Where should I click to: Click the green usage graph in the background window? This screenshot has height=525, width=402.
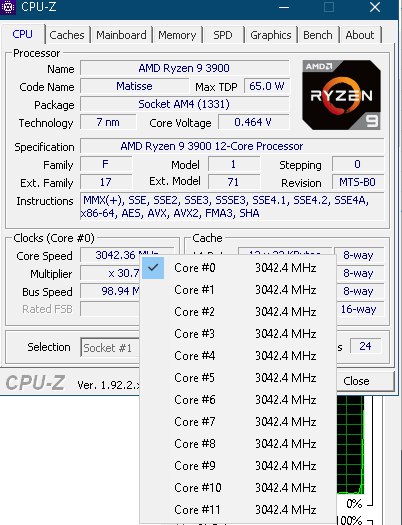tap(350, 445)
